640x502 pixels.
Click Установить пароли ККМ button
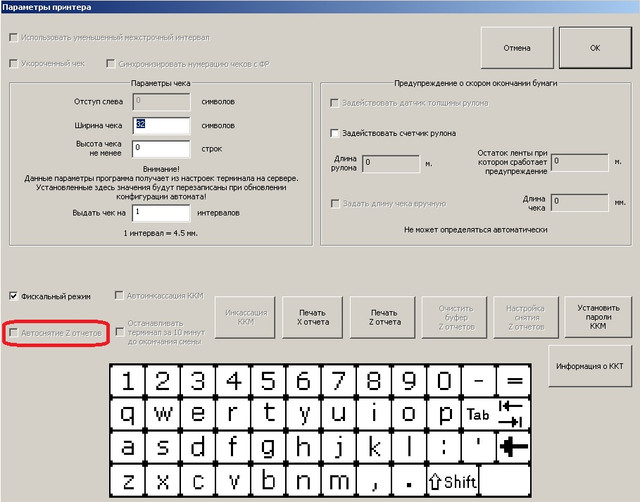(x=598, y=317)
